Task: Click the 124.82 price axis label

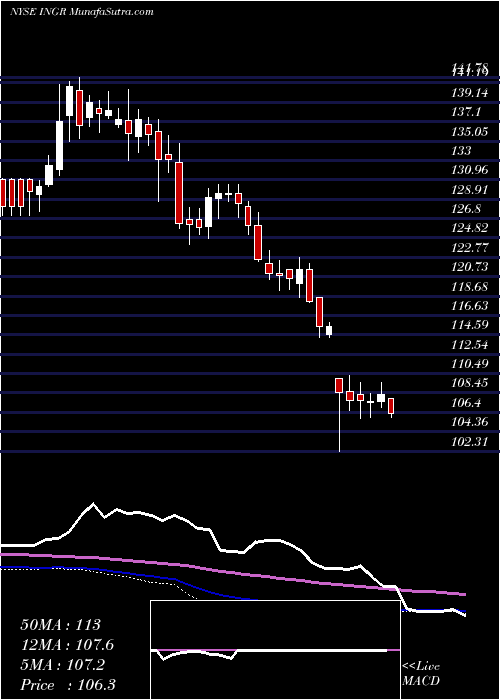Action: [x=469, y=229]
